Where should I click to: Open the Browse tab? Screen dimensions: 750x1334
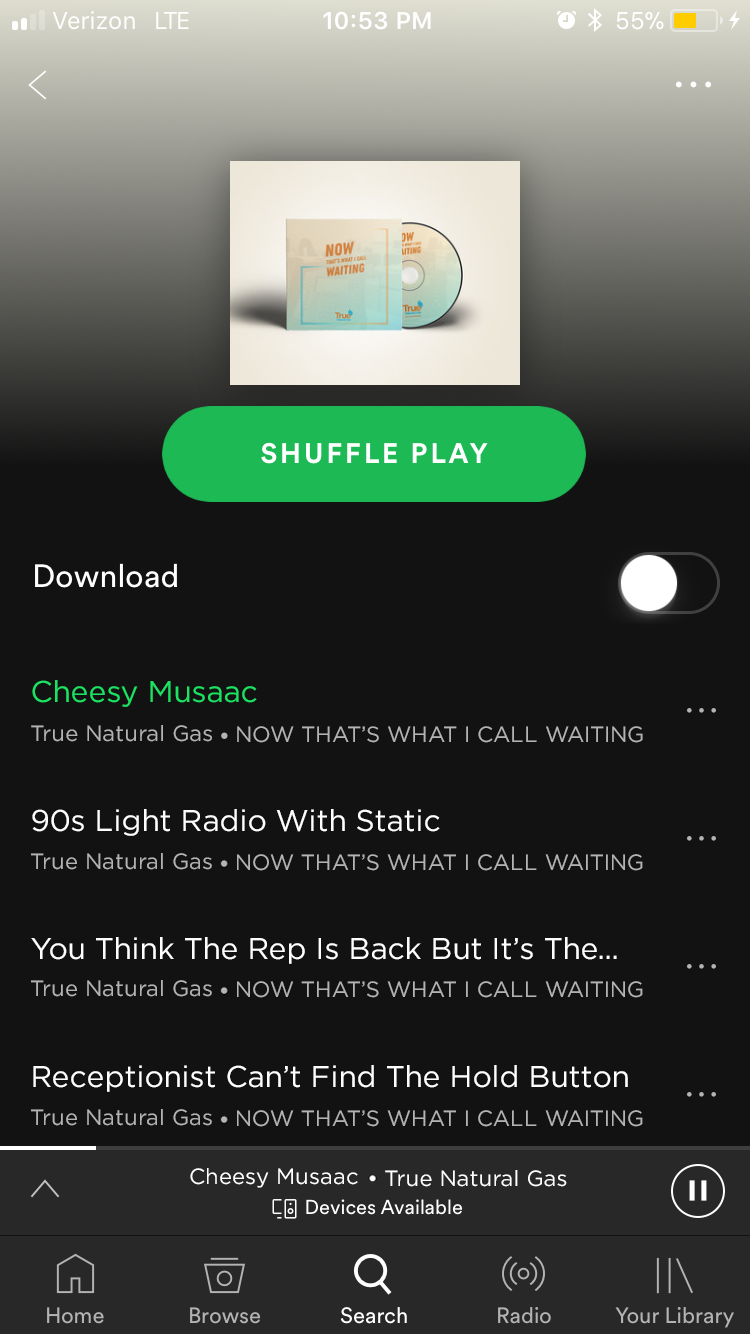(224, 1290)
